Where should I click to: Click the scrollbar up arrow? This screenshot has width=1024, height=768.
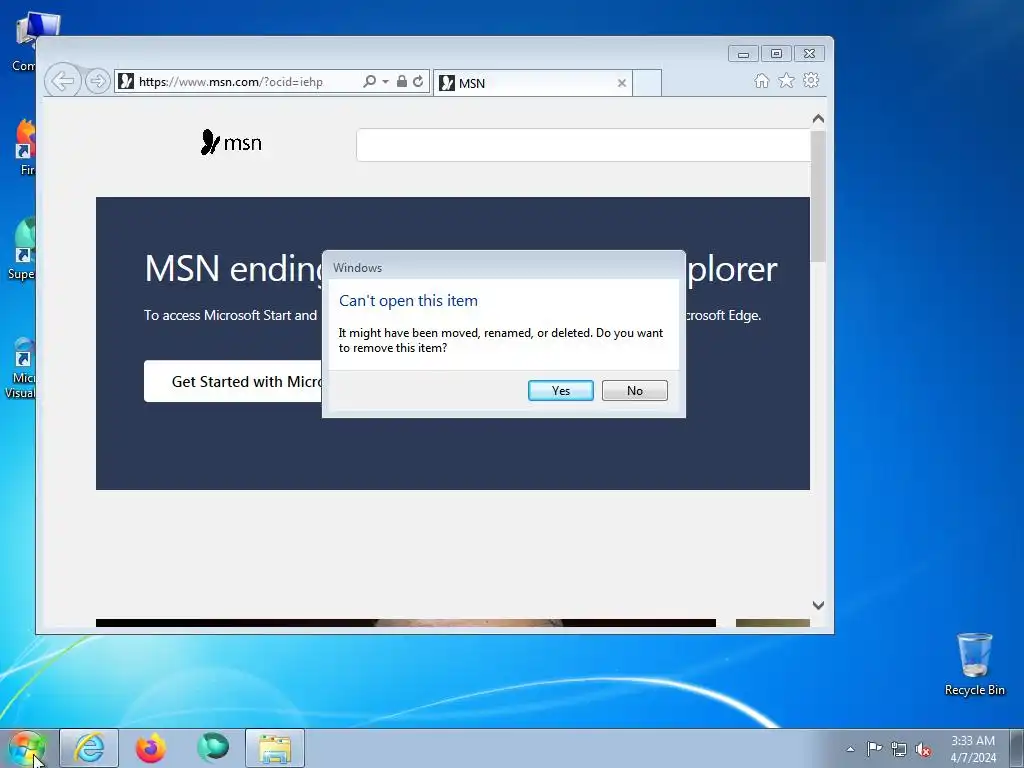[x=818, y=119]
